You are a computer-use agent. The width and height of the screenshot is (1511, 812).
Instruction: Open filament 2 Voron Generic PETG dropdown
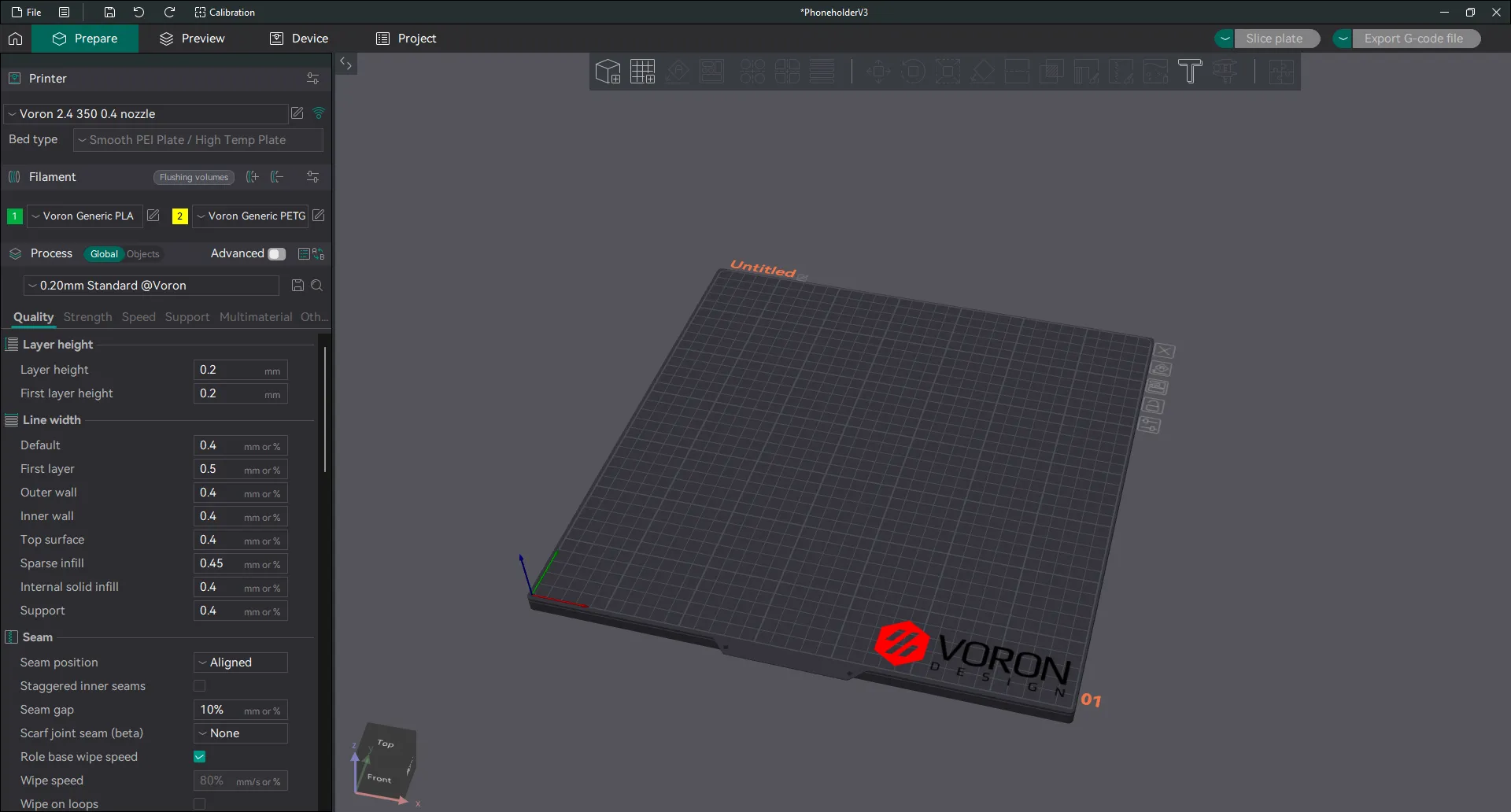(250, 216)
